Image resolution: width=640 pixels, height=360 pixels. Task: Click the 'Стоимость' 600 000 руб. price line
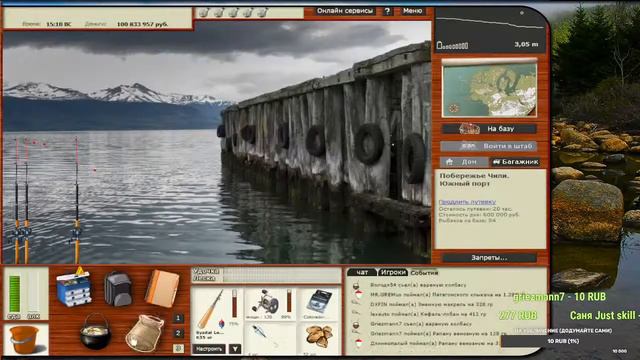479,214
